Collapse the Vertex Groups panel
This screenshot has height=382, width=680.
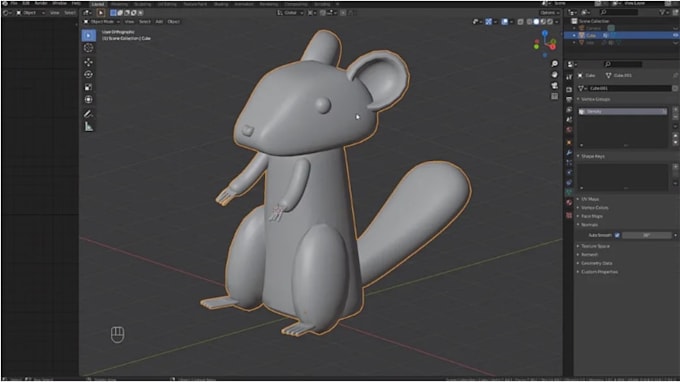(595, 99)
